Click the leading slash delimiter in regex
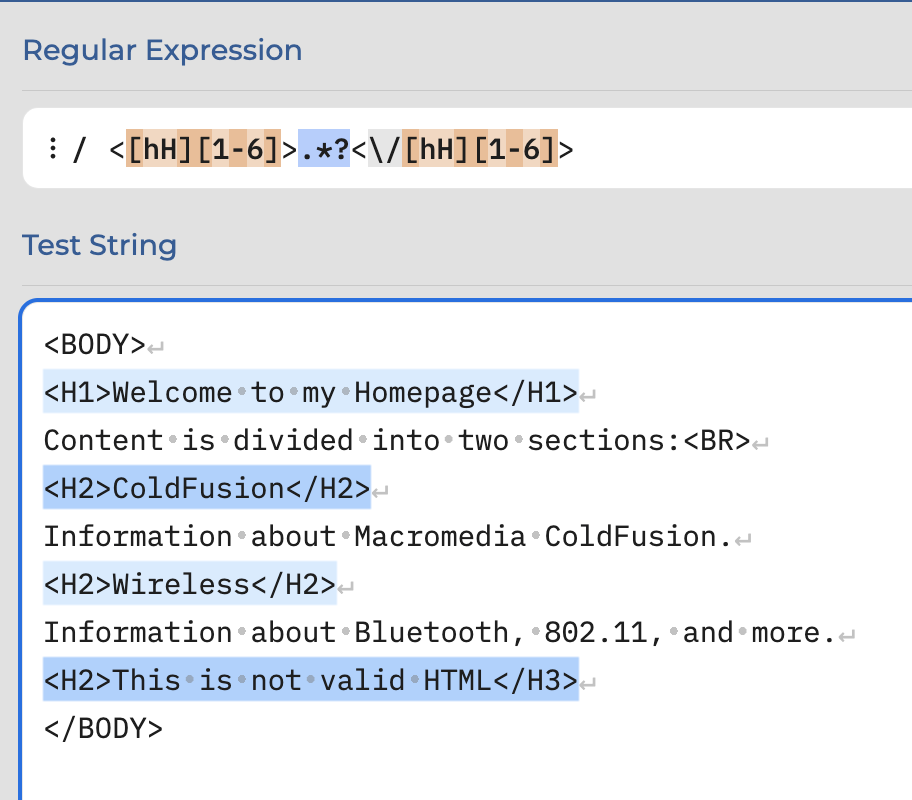The width and height of the screenshot is (912, 800). (x=79, y=149)
